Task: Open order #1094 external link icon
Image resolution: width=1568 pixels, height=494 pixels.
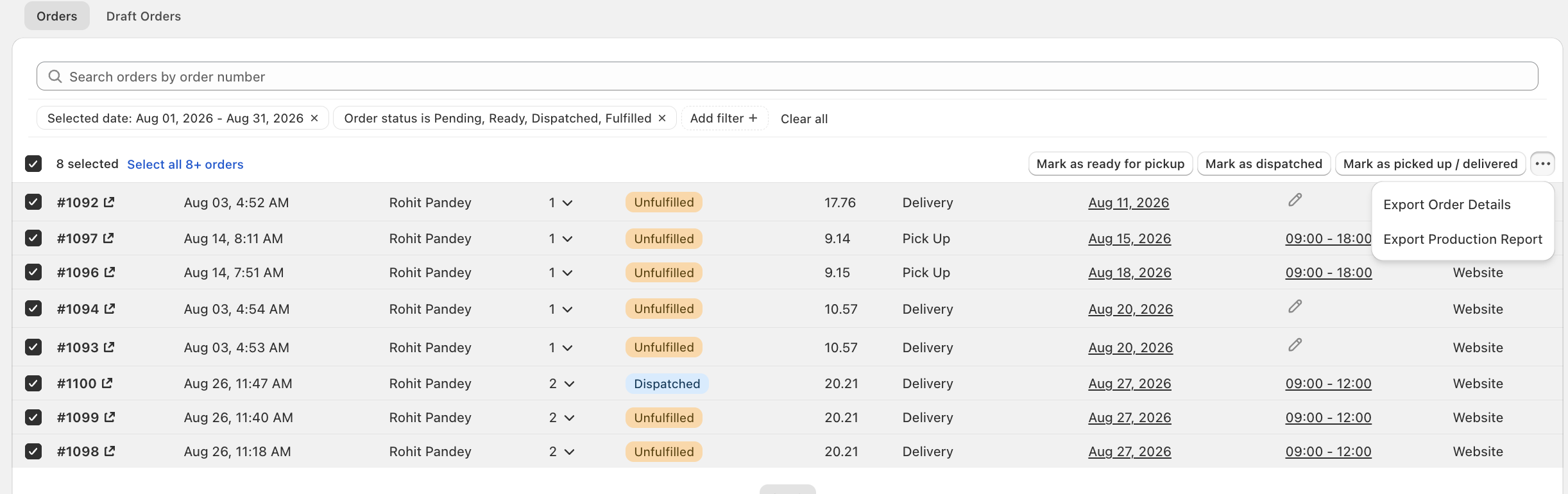Action: [x=110, y=309]
